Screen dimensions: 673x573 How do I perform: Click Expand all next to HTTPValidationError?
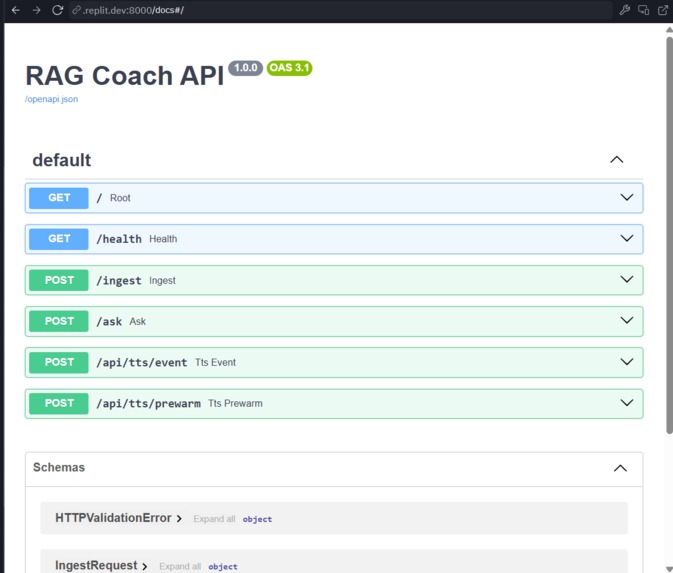pos(214,519)
